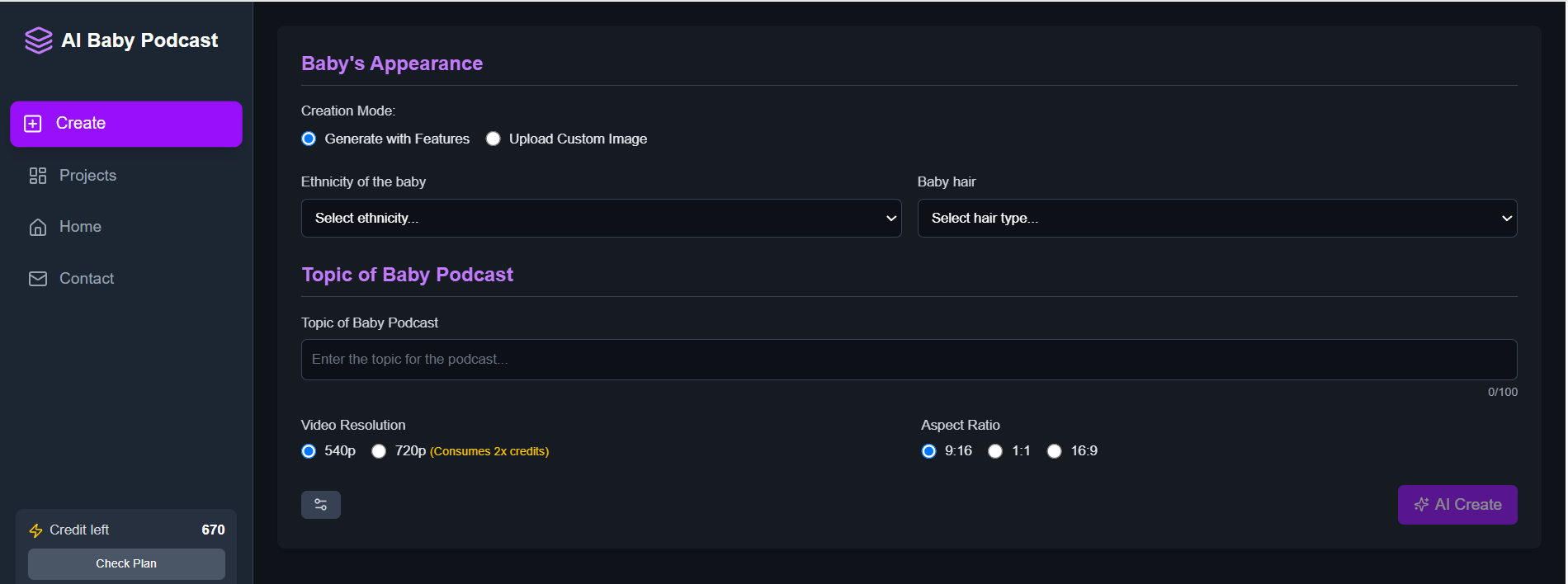Click the sparkle icon on AI Create
1568x584 pixels.
click(x=1421, y=505)
